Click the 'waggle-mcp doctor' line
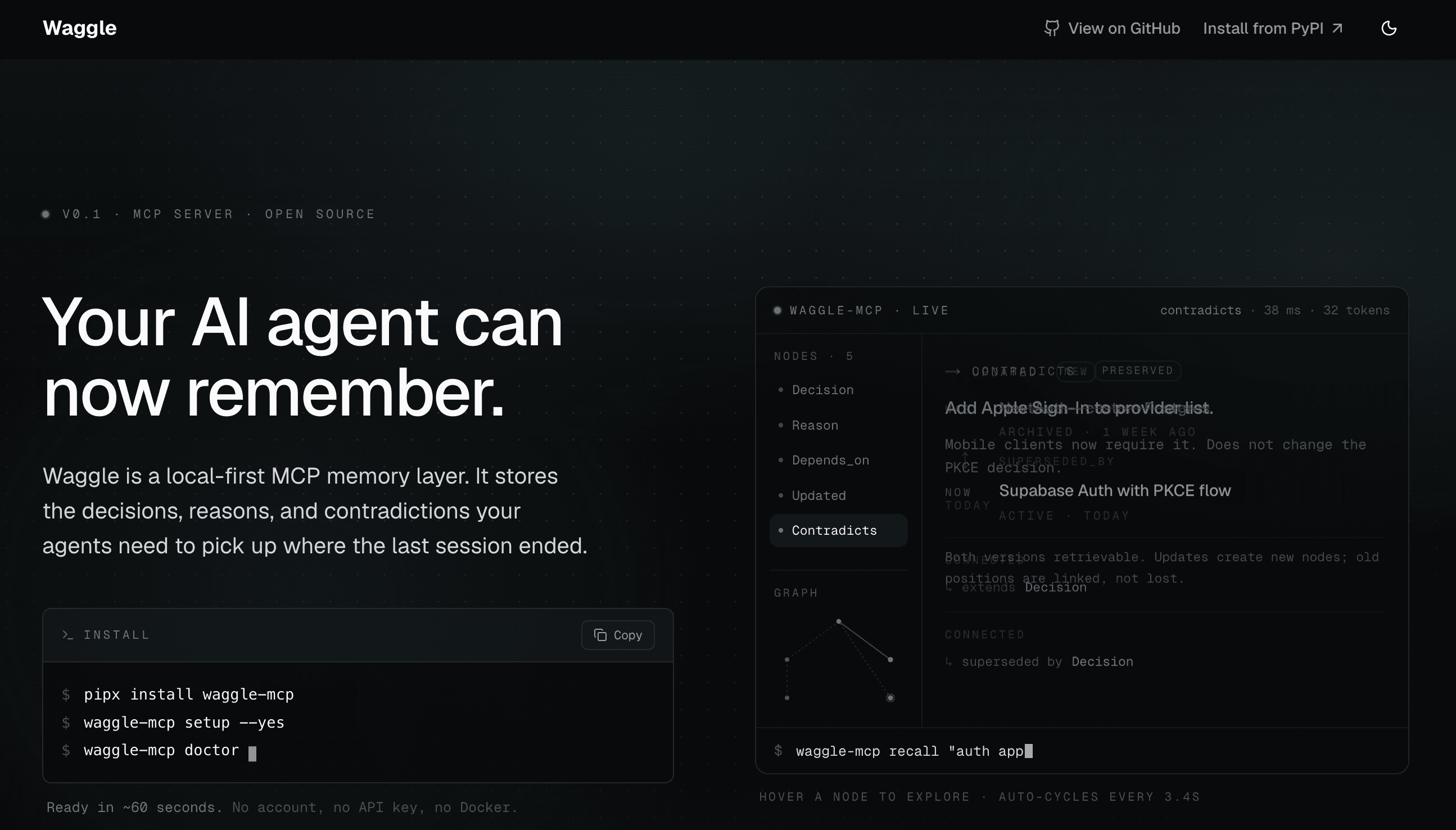This screenshot has width=1456, height=830. click(x=161, y=750)
